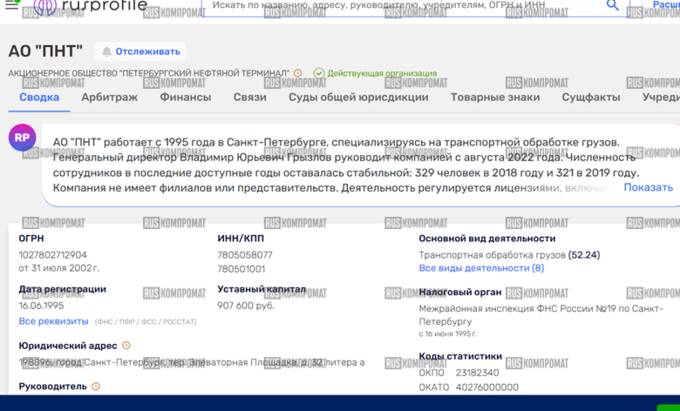Click the bell icon beside Отслеживать
680x411 pixels.
click(x=106, y=52)
